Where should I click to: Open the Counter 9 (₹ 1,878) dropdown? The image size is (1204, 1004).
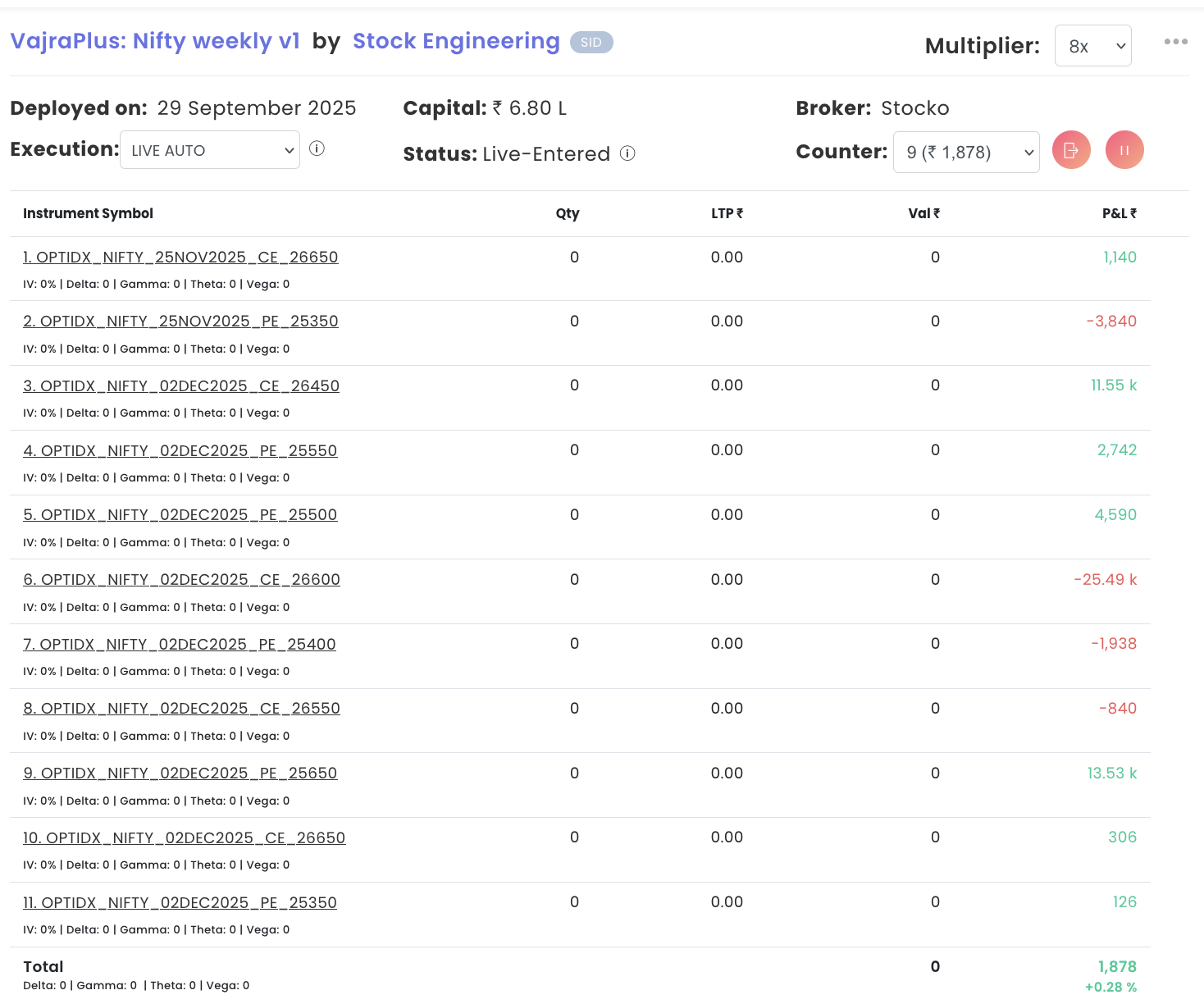pos(966,152)
